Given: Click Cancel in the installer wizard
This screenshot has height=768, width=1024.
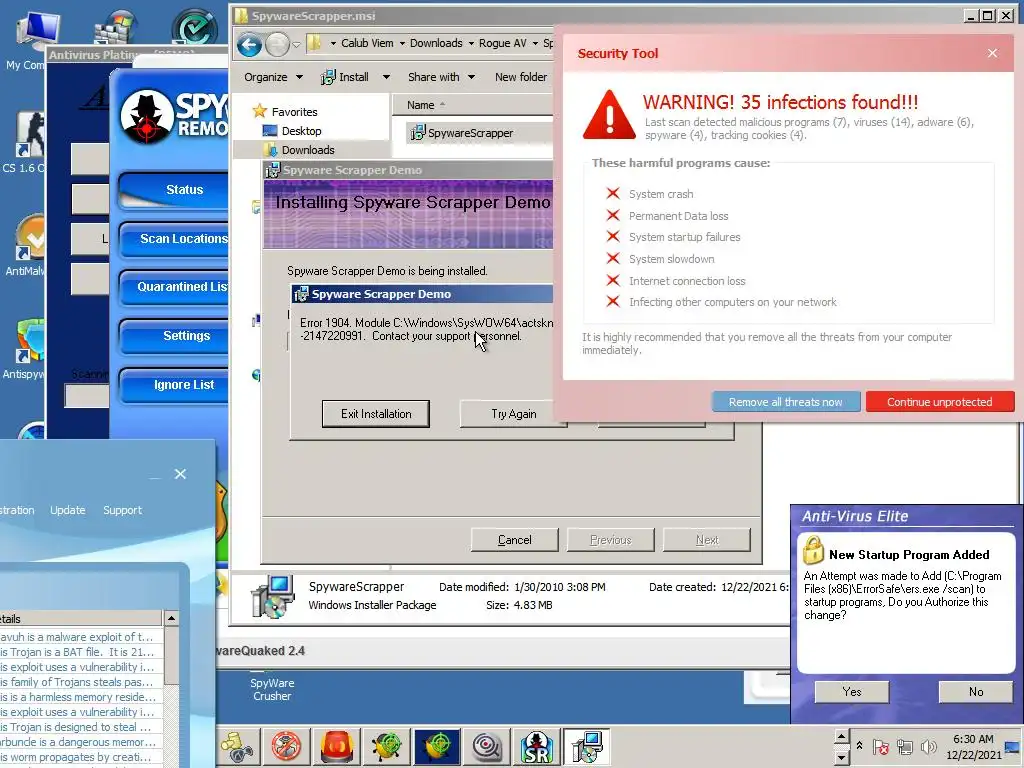Looking at the screenshot, I should 515,540.
